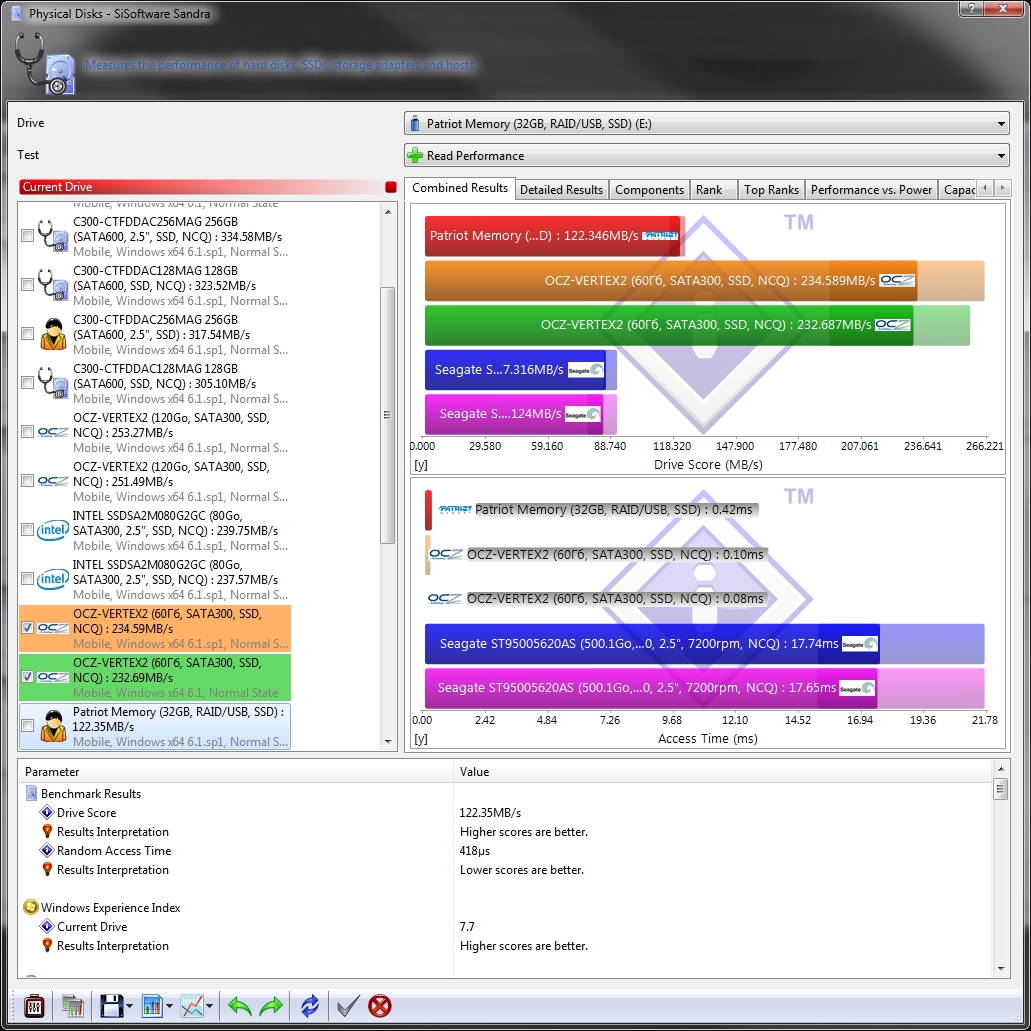The height and width of the screenshot is (1031, 1031).
Task: Check the C300-CTFDDAC128MAG 323.52MB/s checkbox
Action: tap(27, 285)
